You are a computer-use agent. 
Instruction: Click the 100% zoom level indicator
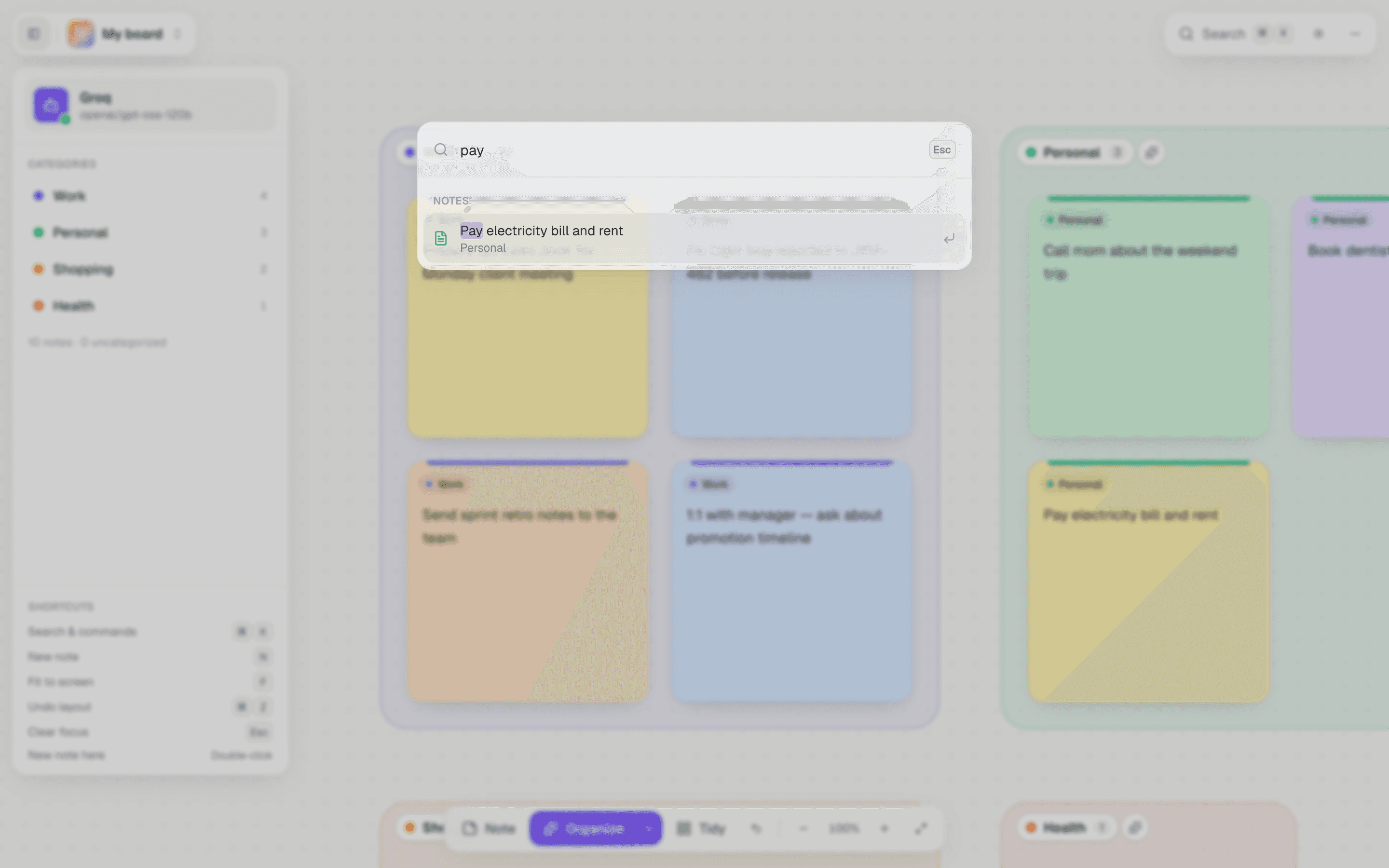tap(844, 828)
